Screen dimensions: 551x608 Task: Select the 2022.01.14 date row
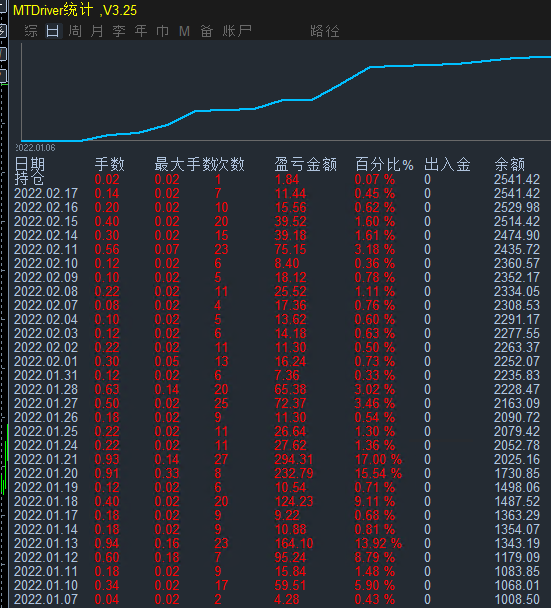tap(46, 529)
